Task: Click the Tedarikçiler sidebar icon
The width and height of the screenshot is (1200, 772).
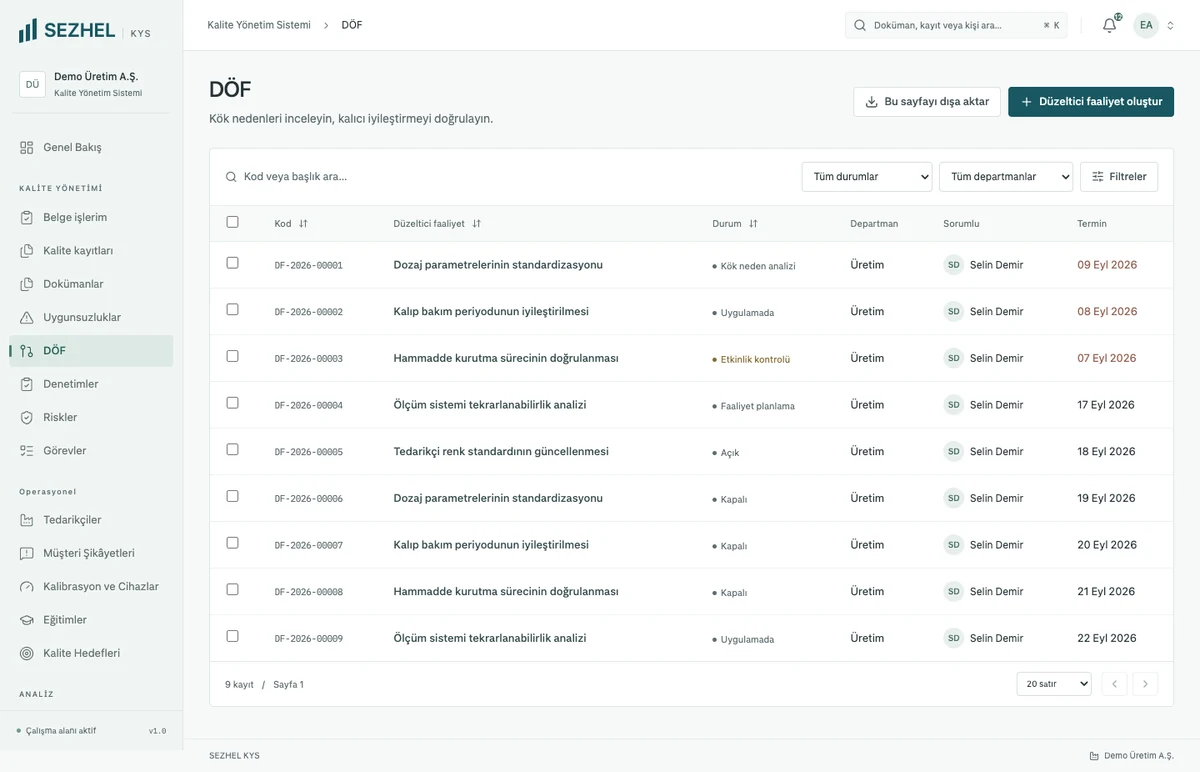Action: click(x=27, y=520)
